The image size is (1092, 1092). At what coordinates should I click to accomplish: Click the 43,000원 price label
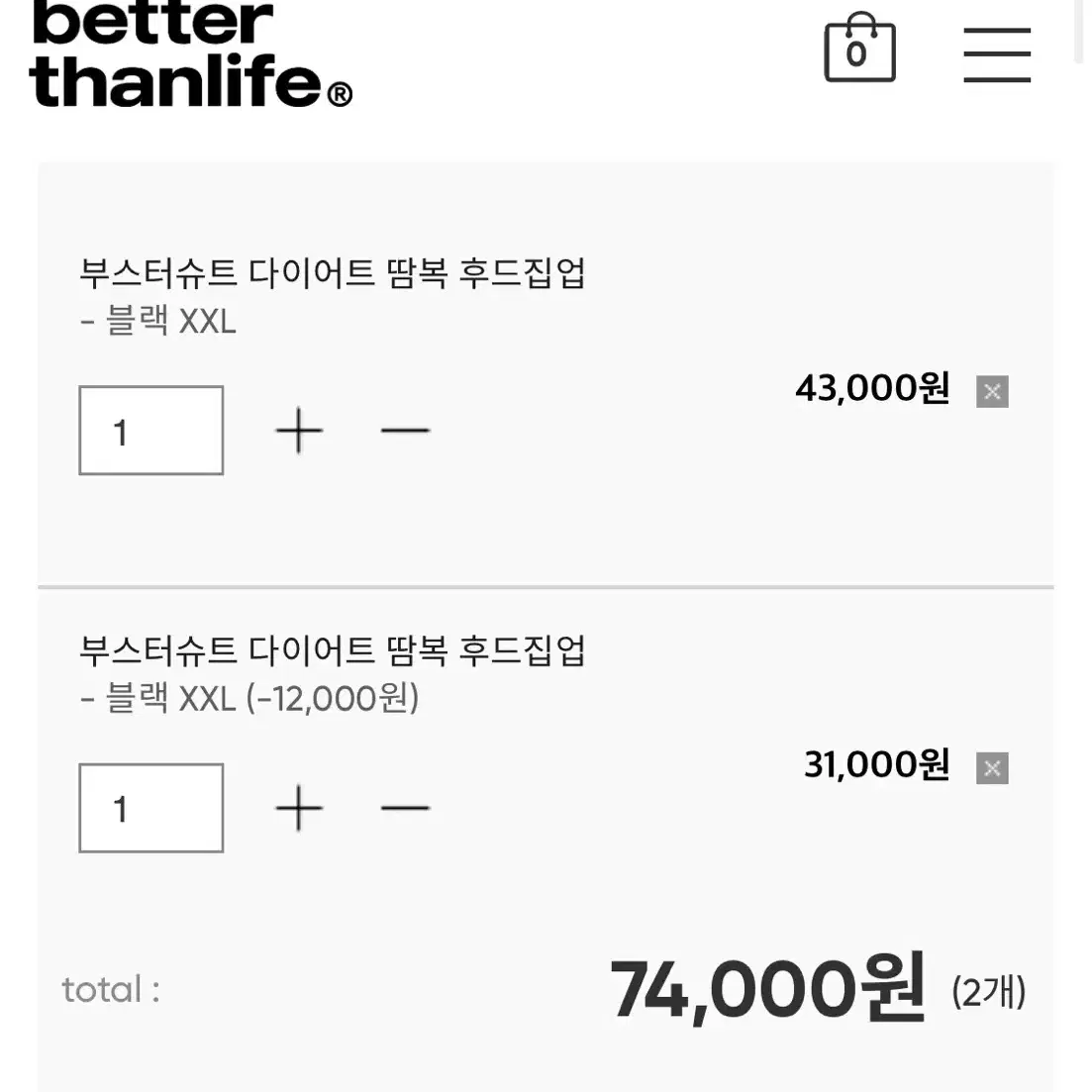pyautogui.click(x=872, y=389)
